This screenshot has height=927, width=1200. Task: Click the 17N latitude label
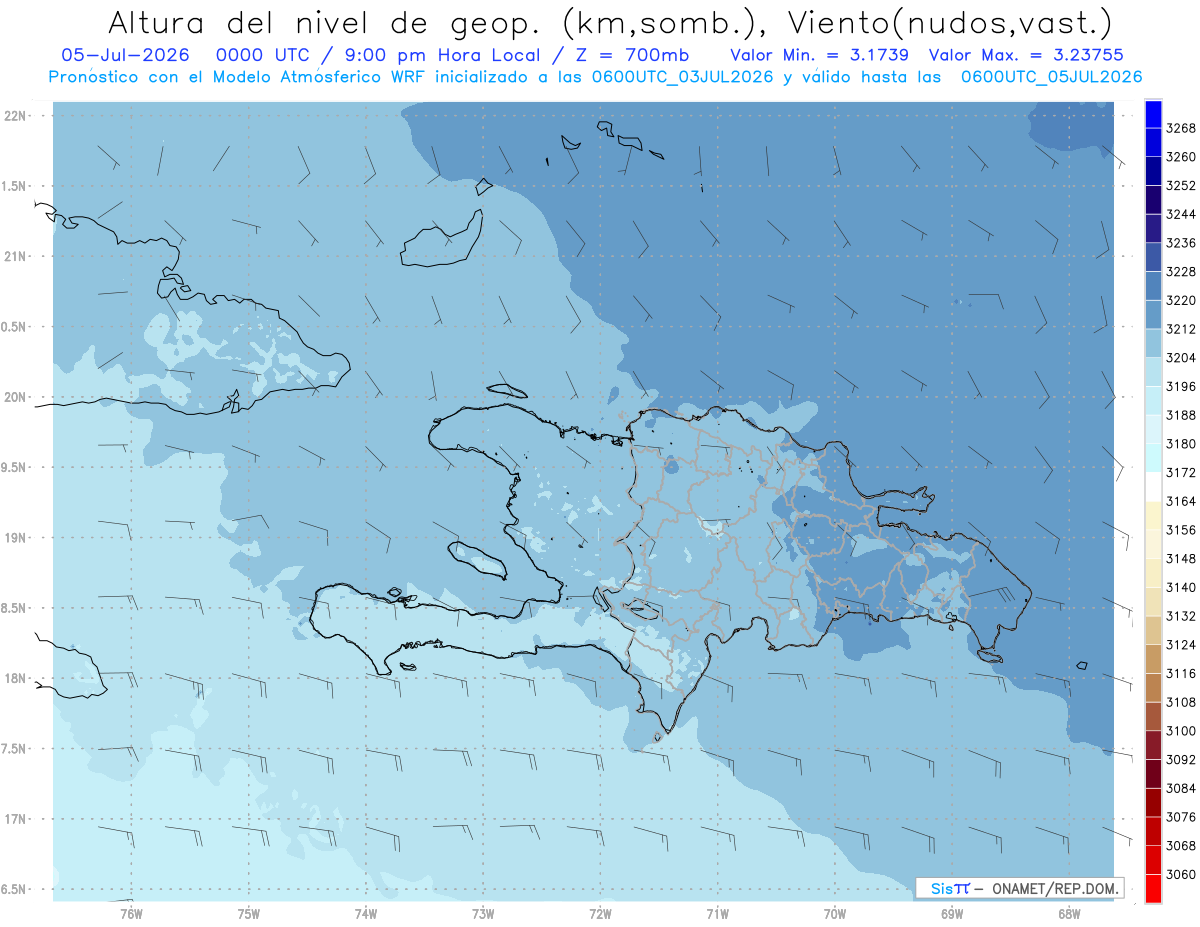(15, 819)
